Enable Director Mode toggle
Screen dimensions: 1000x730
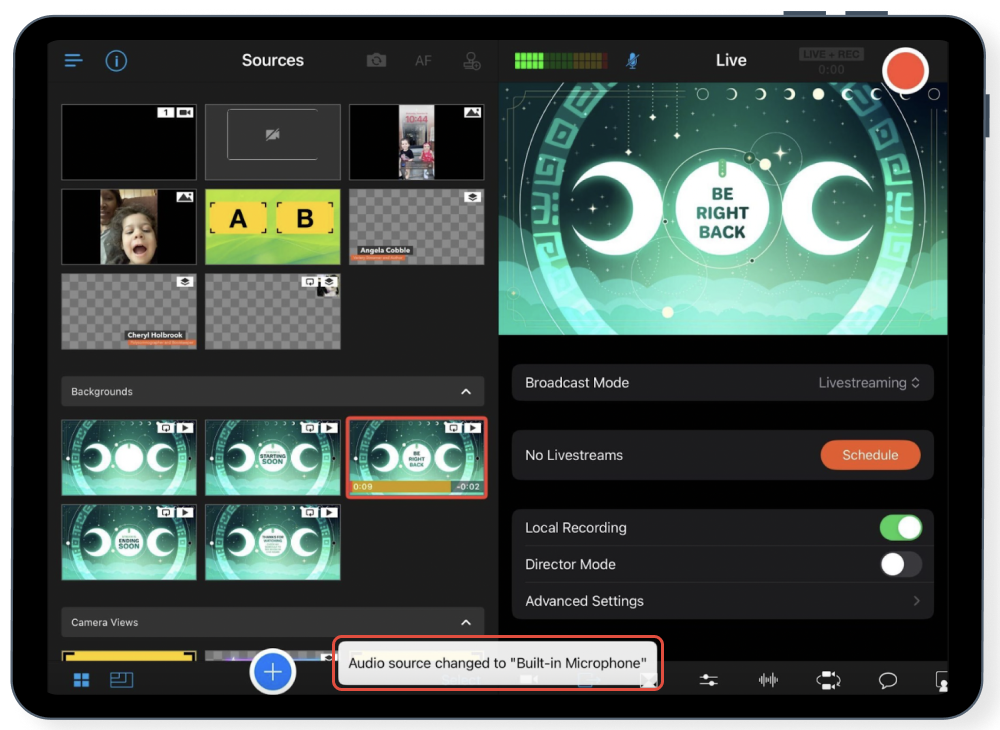click(x=900, y=564)
